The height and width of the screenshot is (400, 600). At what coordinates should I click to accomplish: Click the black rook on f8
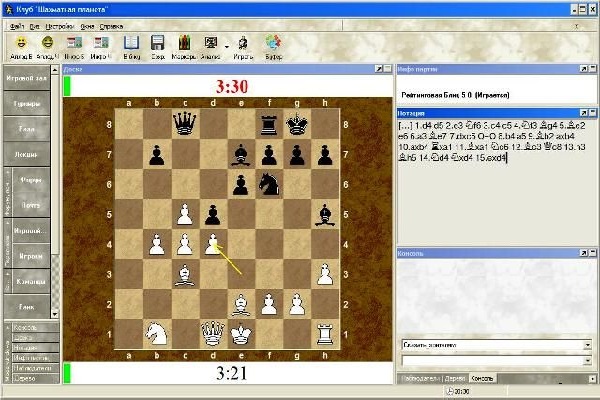[269, 124]
